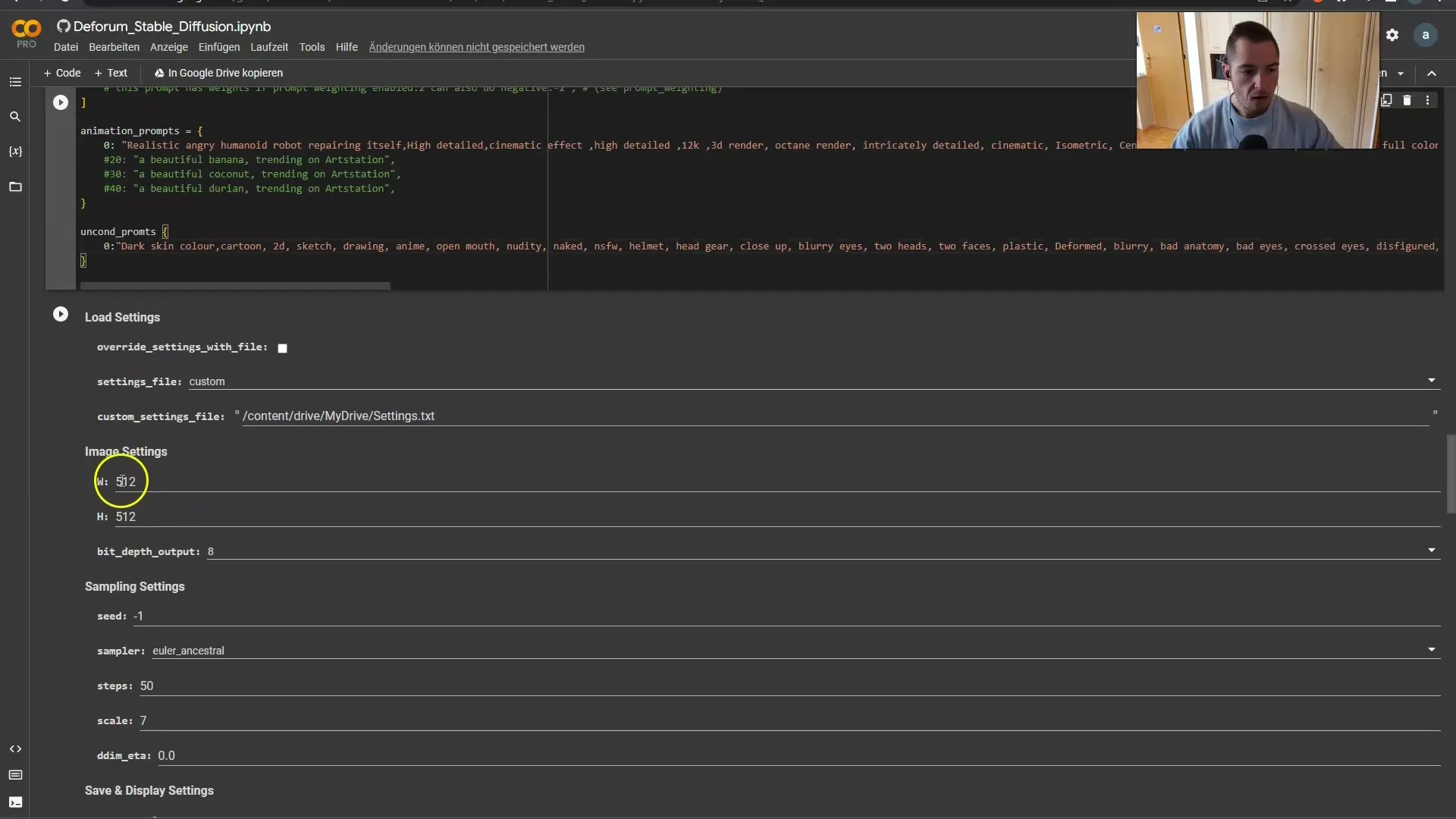Click the notebook title Deforum_Stable_Diffusion.ipynb

tap(172, 27)
